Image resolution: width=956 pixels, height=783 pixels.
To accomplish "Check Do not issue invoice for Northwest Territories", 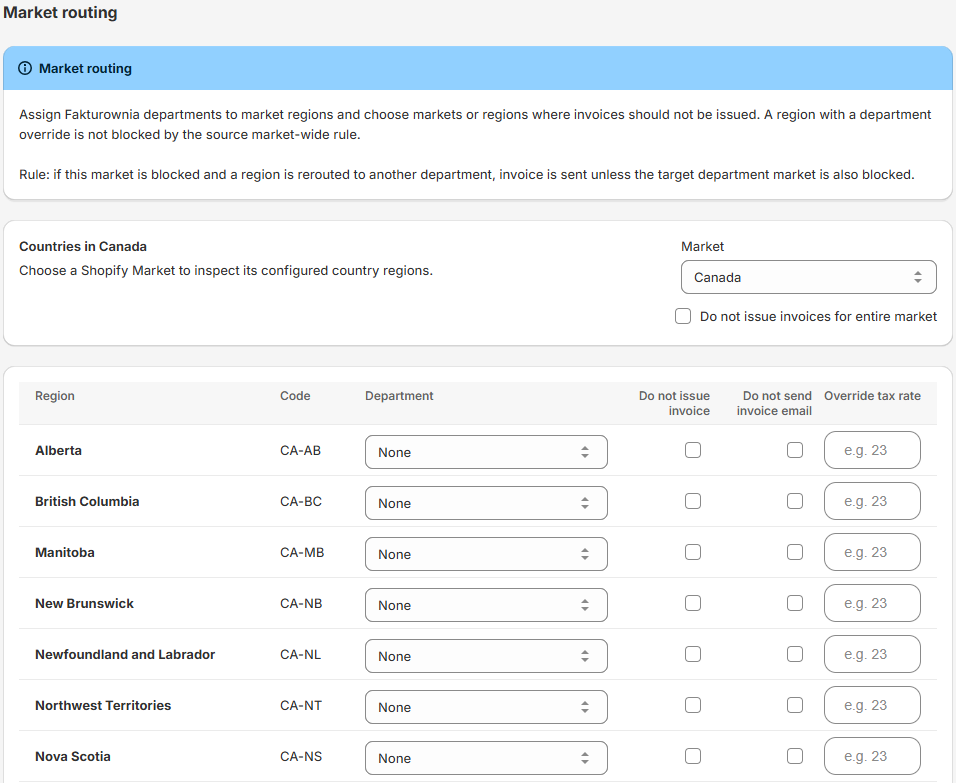I will [x=693, y=705].
